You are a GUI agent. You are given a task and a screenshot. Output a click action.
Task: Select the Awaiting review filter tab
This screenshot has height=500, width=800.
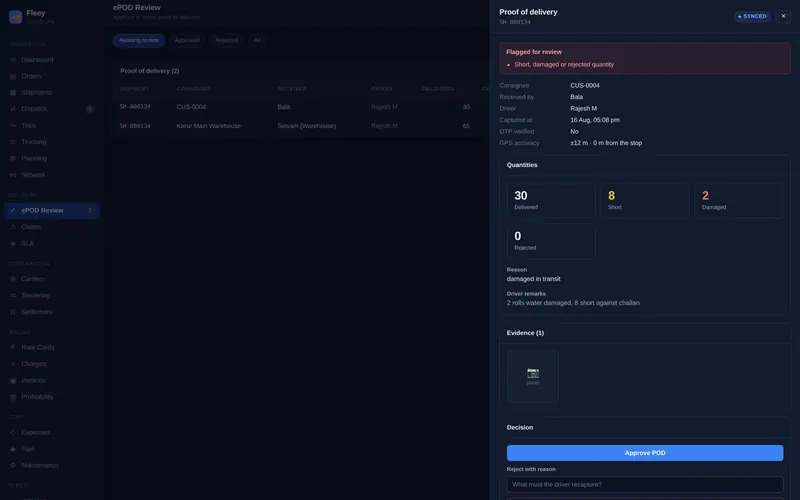tap(139, 40)
